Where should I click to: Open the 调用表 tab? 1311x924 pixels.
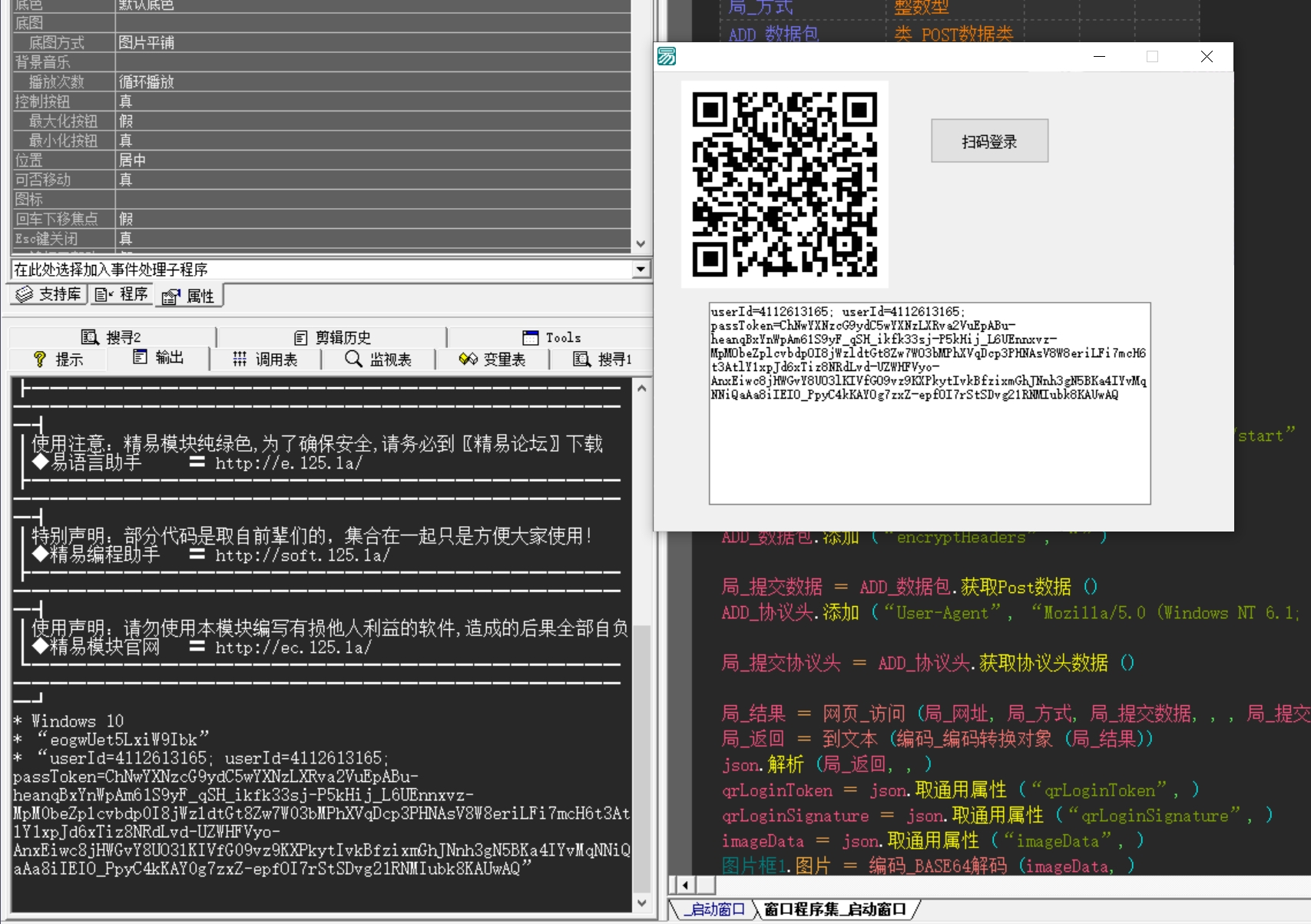coord(265,359)
